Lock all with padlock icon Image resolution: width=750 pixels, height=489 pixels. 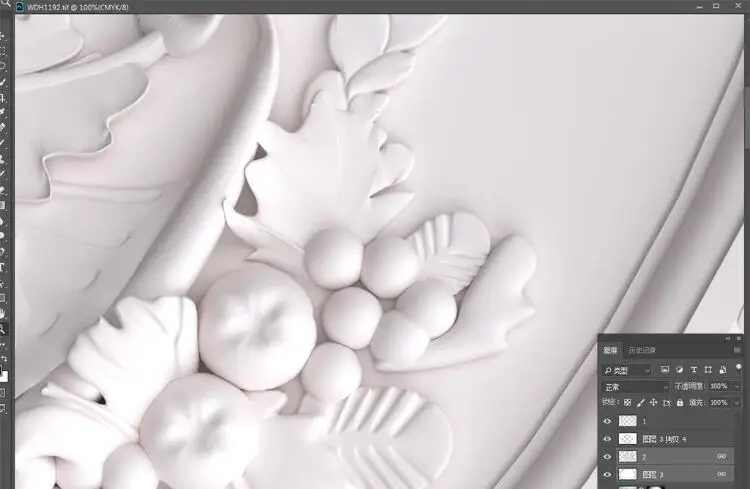tap(680, 402)
